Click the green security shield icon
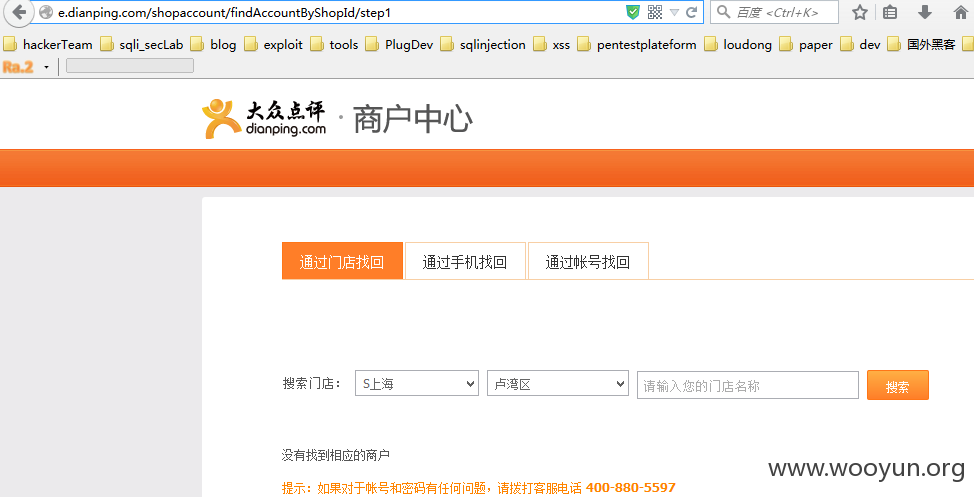Screen dimensions: 974x497 pos(632,12)
